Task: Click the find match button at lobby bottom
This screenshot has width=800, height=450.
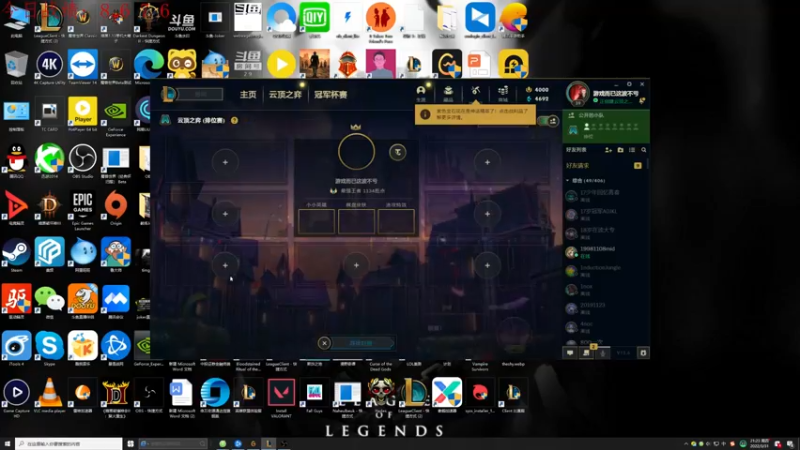Action: (363, 343)
